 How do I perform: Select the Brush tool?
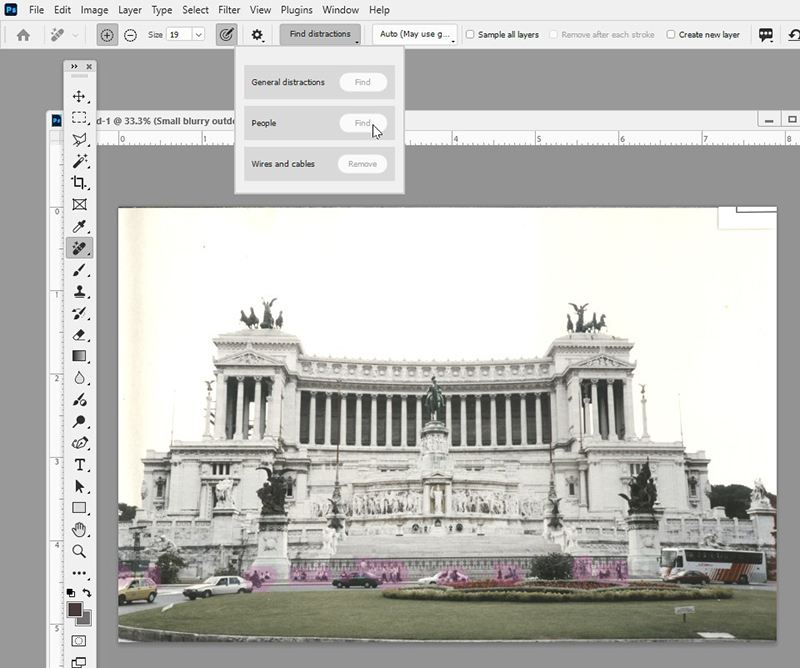[x=79, y=270]
